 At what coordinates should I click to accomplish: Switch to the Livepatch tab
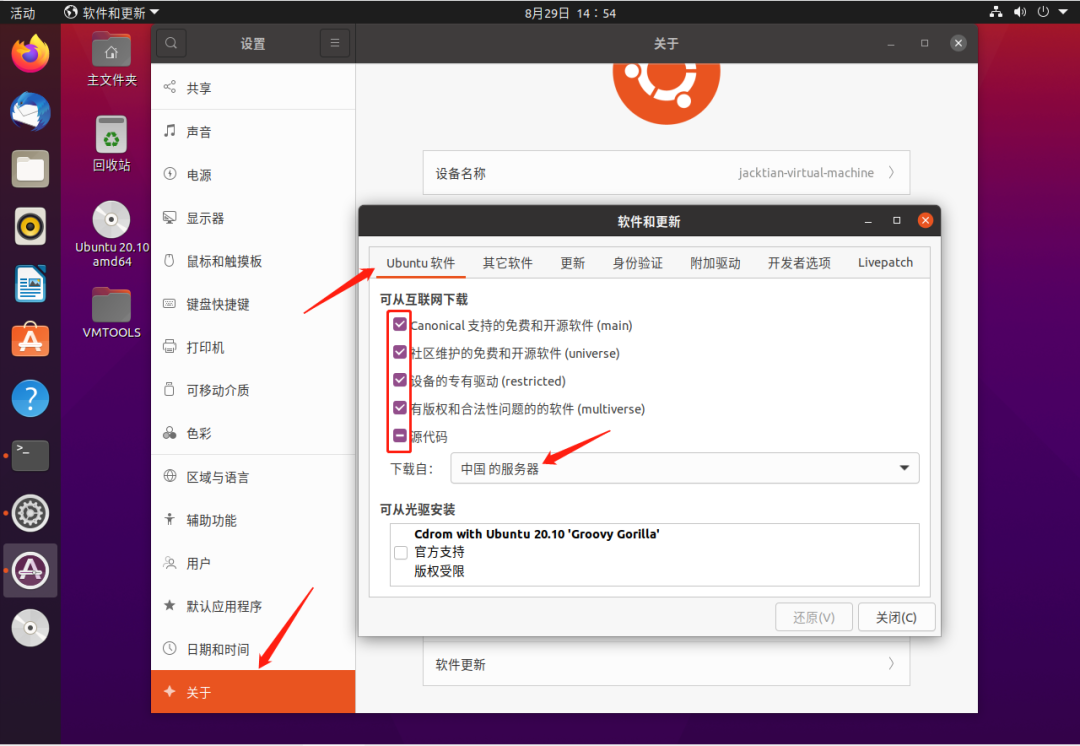(x=885, y=262)
